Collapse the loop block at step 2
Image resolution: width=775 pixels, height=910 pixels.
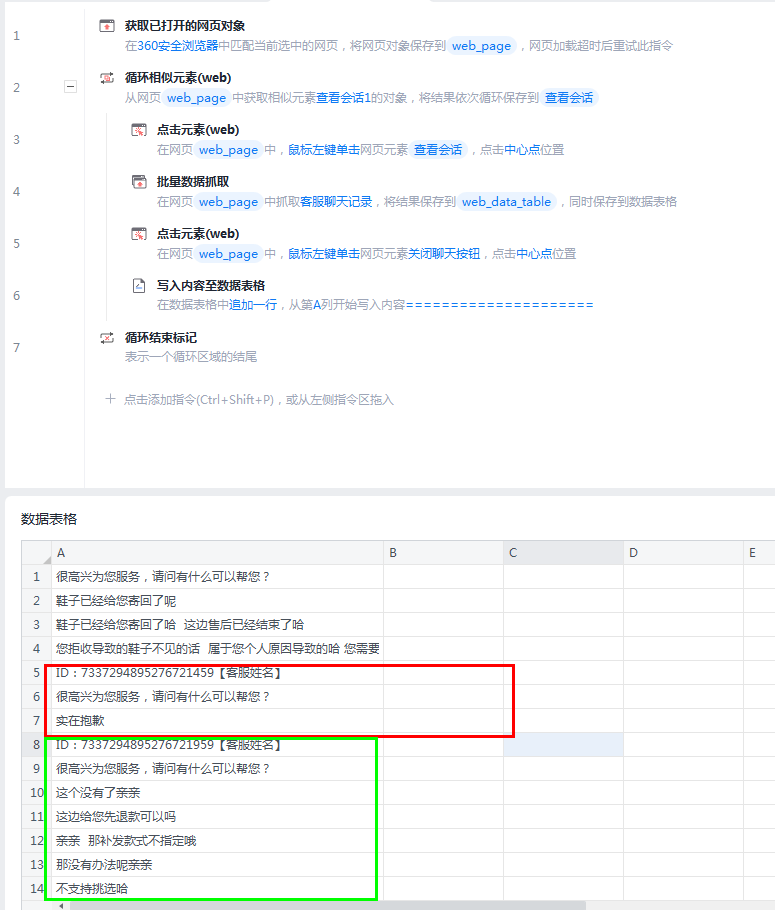coord(70,86)
